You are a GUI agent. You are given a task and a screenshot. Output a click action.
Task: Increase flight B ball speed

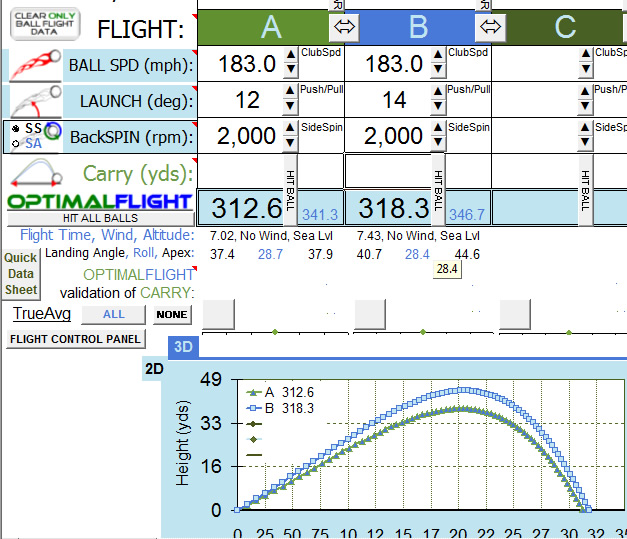tap(438, 54)
